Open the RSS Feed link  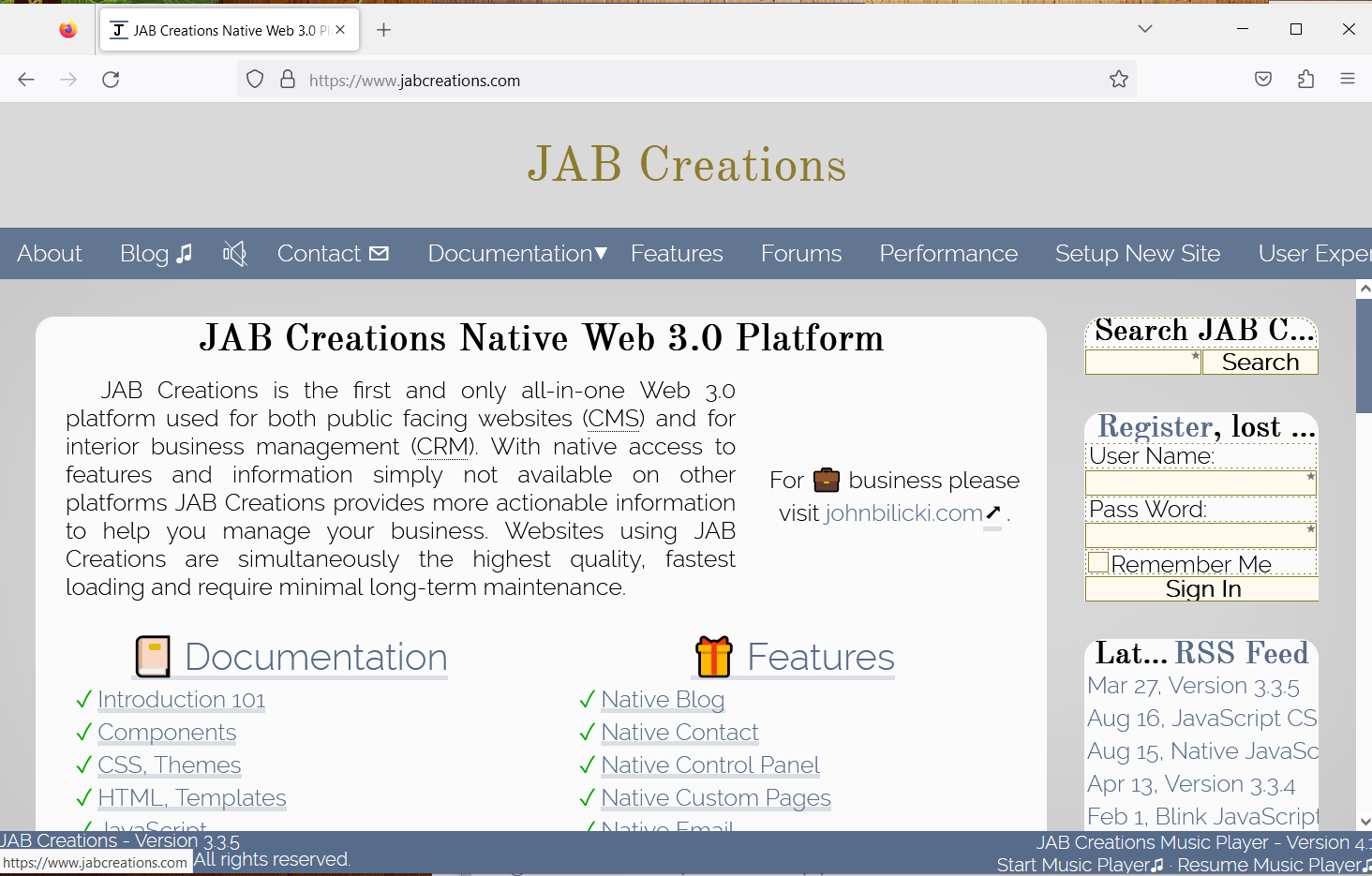[1241, 653]
